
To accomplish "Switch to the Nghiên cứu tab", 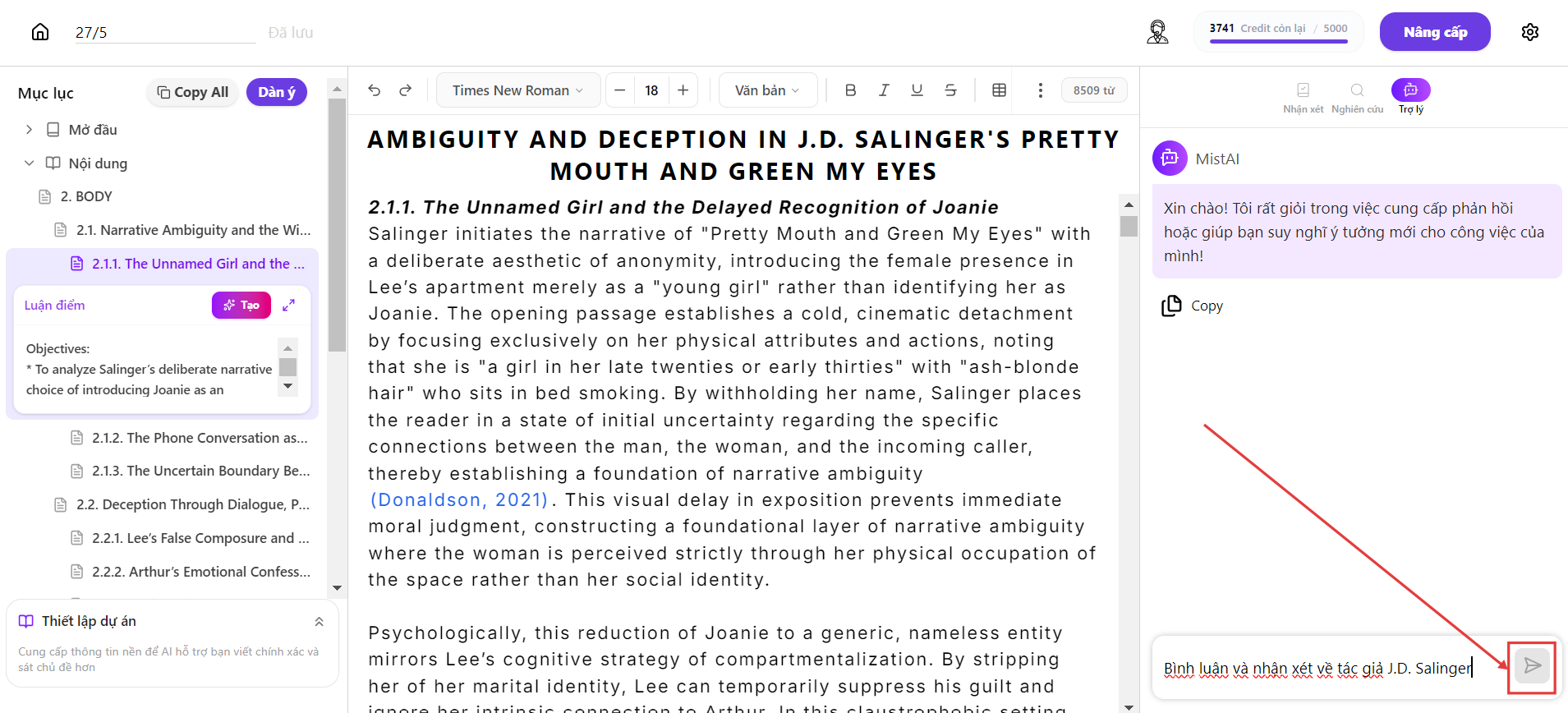I will [1357, 98].
